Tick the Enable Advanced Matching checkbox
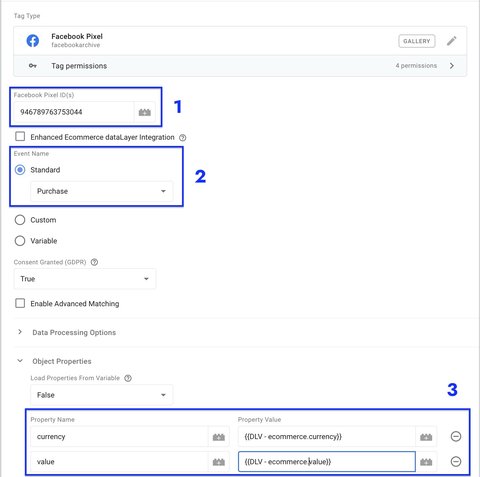 (x=20, y=303)
